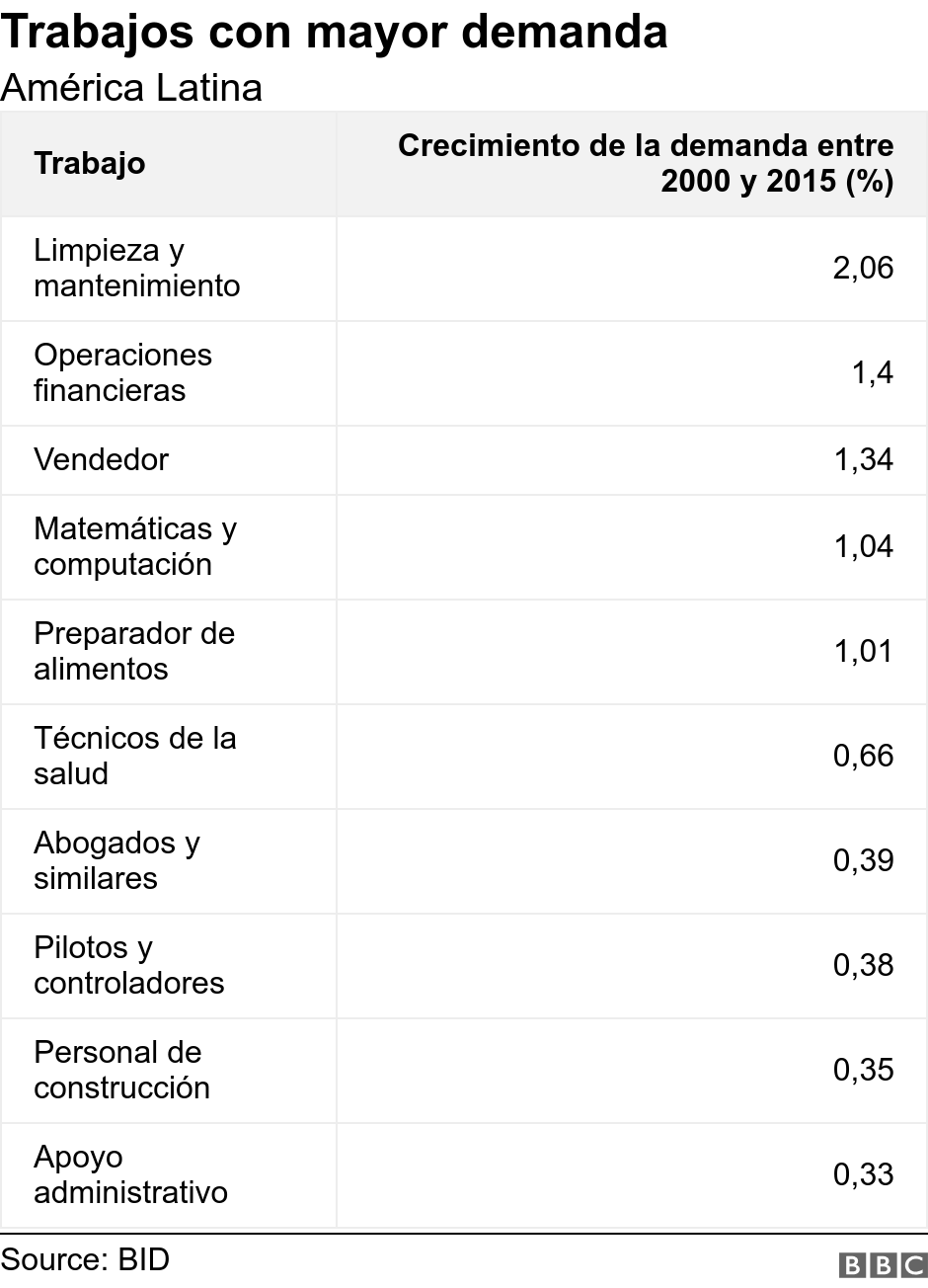Click the "Personal de construcción" cell
This screenshot has height=1288, width=928.
tap(121, 1071)
